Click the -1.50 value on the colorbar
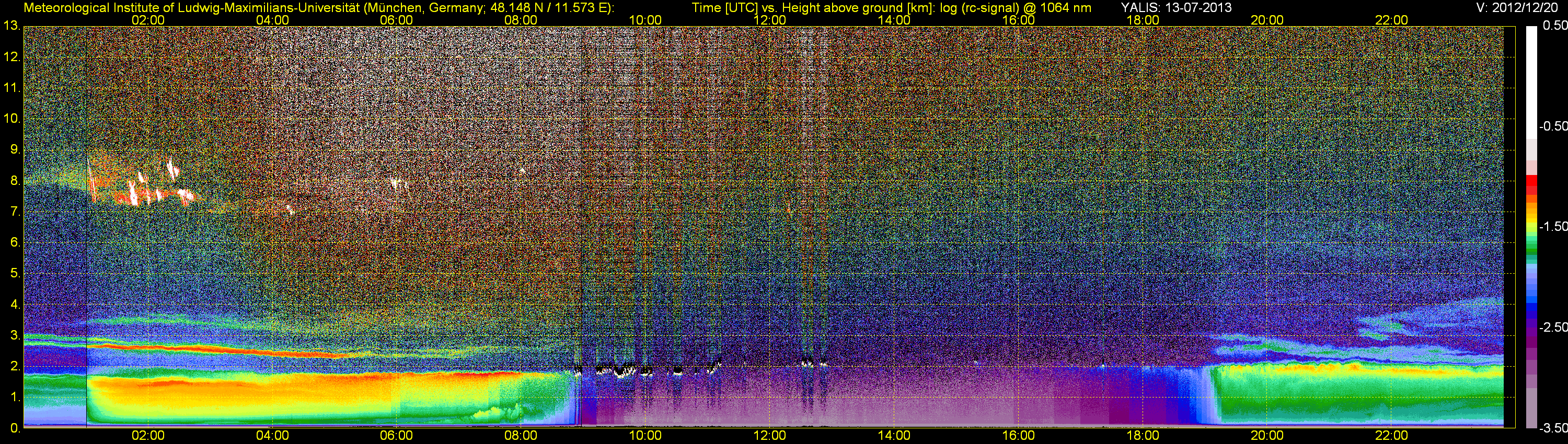1568x444 pixels. coord(1553,226)
